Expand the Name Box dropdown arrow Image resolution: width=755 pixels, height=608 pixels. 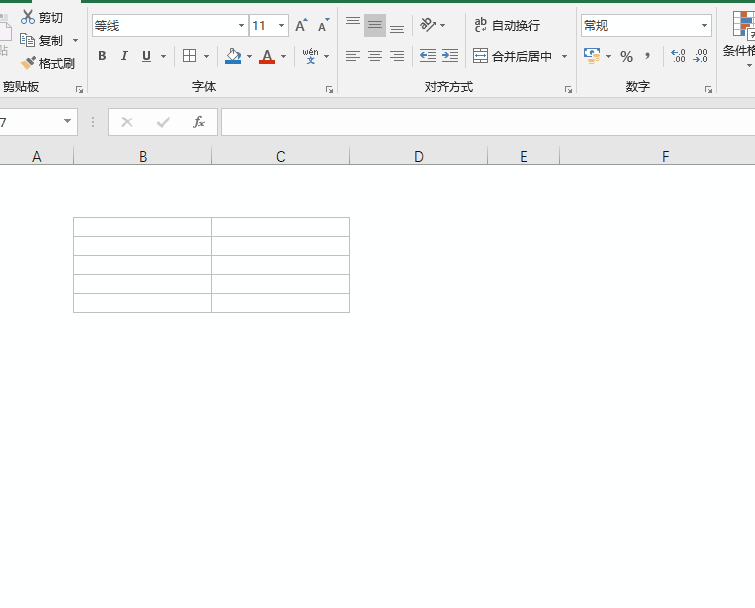pyautogui.click(x=67, y=121)
